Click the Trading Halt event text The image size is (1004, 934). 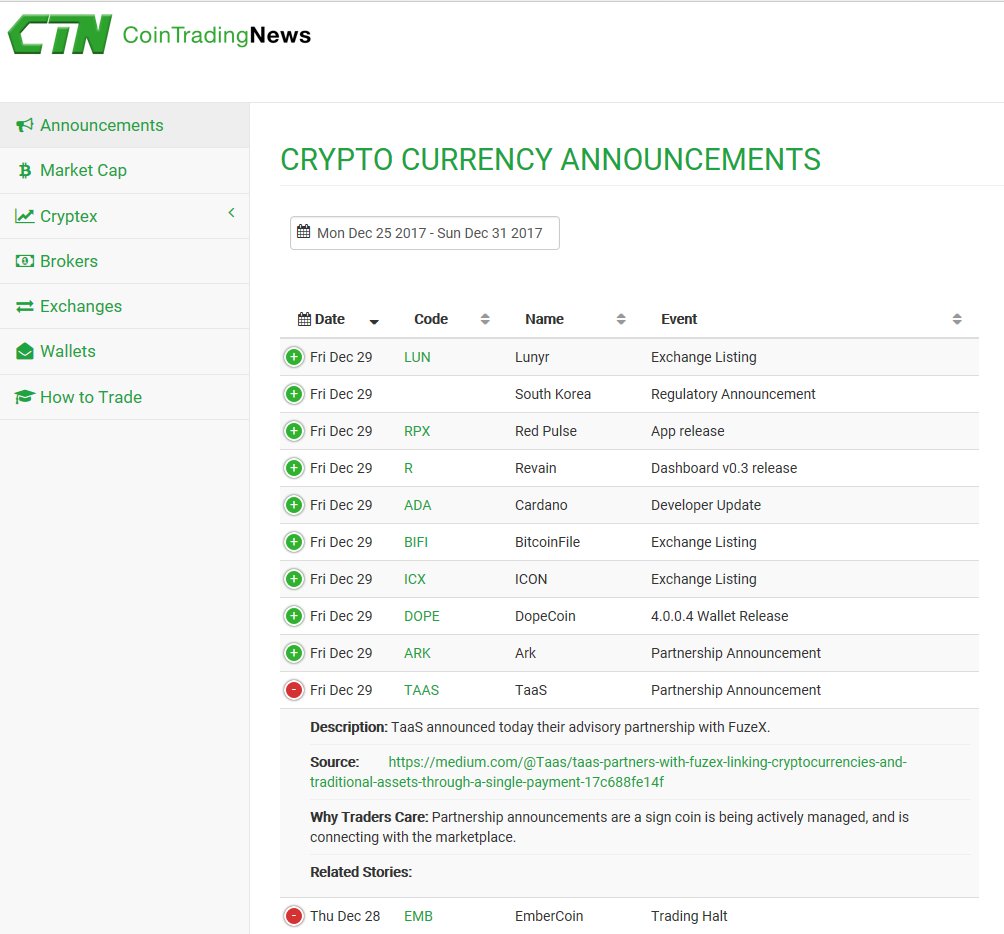689,916
